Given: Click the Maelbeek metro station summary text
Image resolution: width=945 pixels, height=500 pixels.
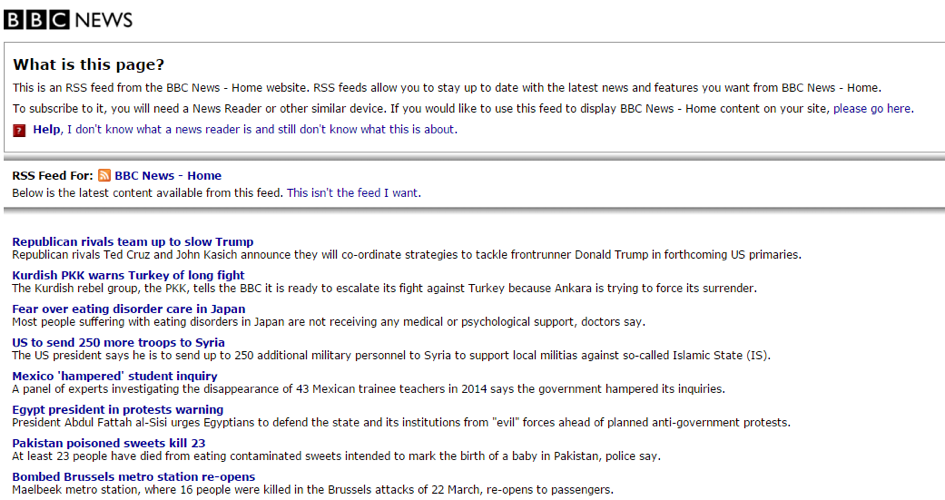Looking at the screenshot, I should [313, 489].
